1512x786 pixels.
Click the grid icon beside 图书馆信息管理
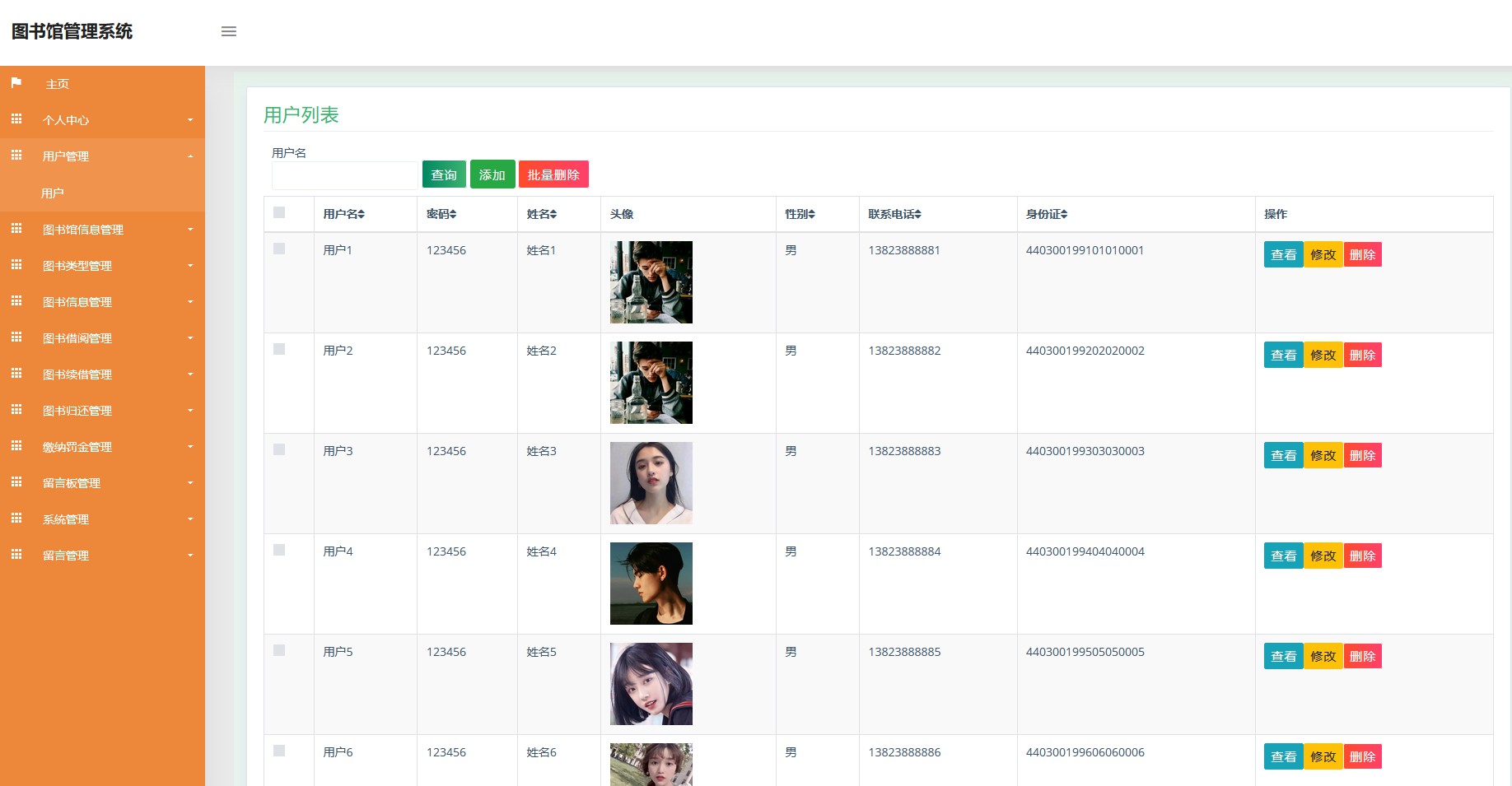coord(16,229)
